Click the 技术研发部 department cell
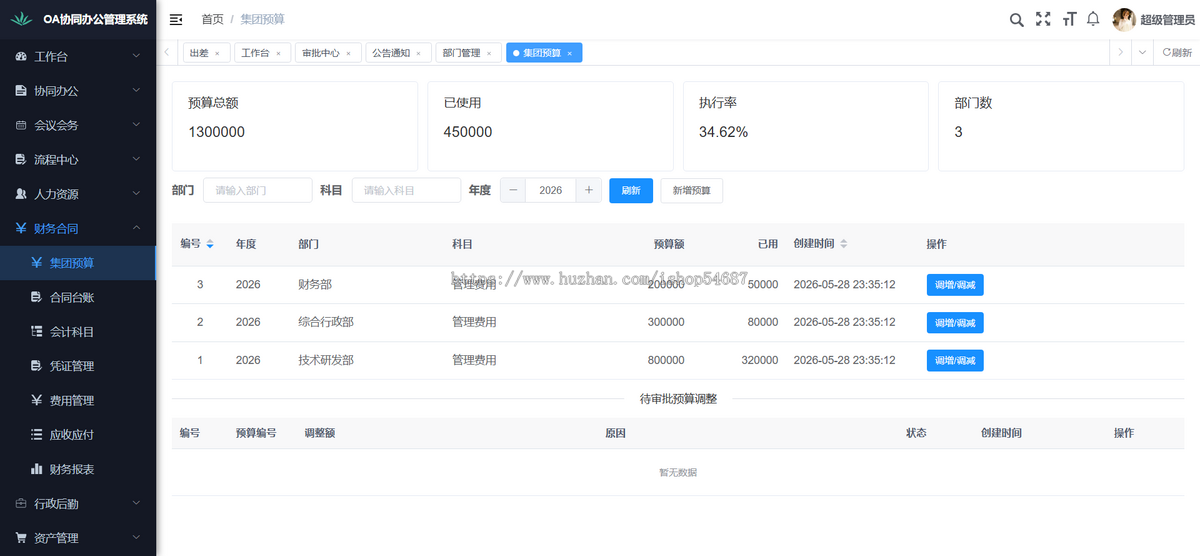The image size is (1200, 556). [x=326, y=360]
